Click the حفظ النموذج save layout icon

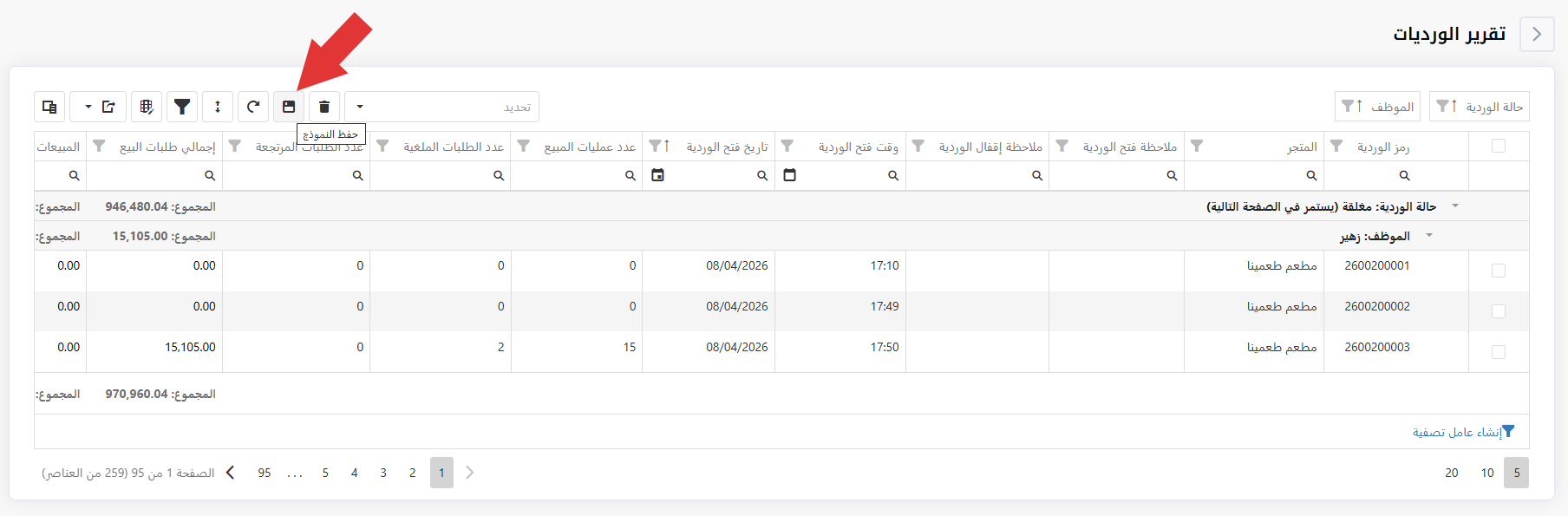point(289,107)
